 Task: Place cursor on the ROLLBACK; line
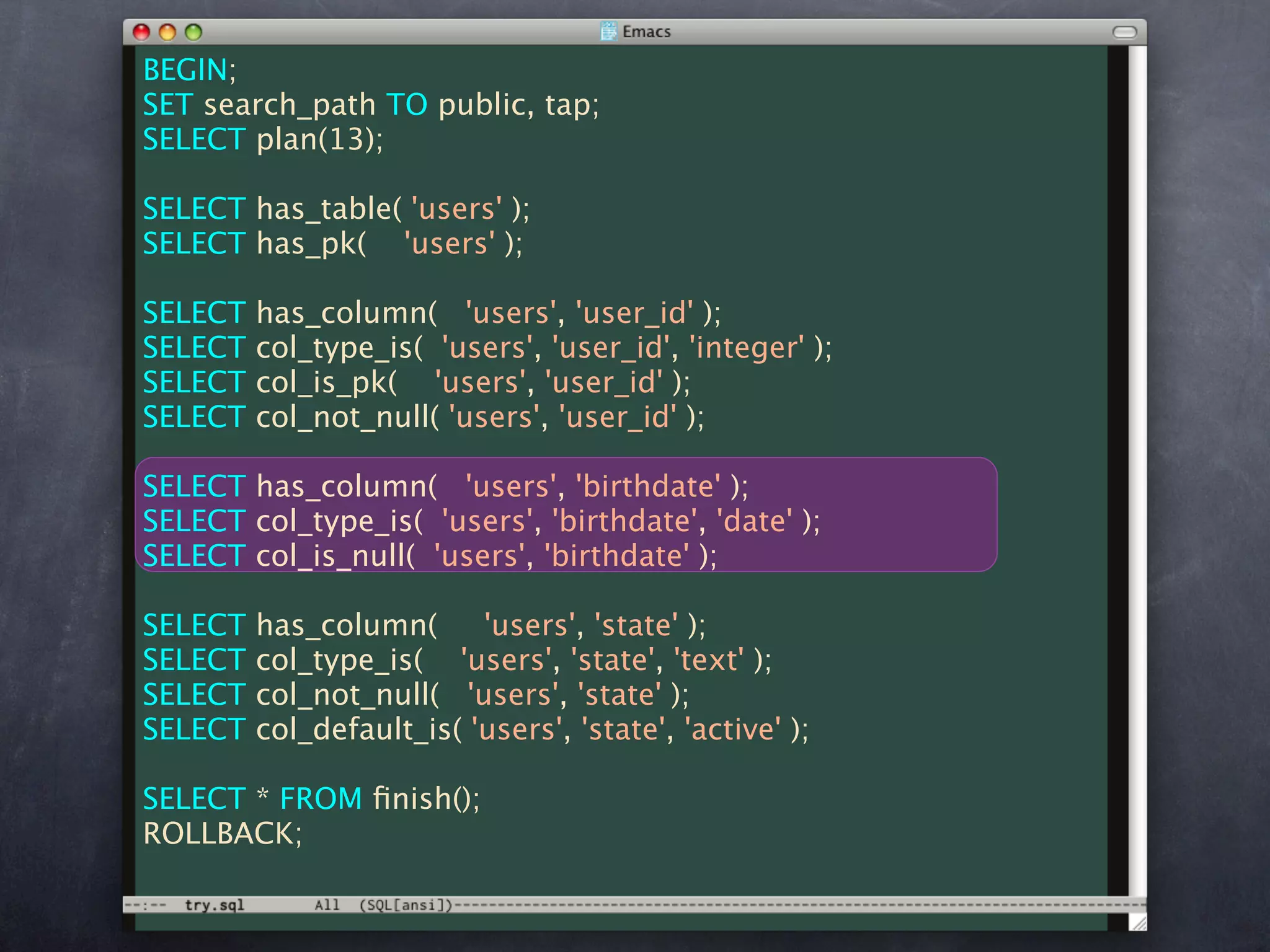pyautogui.click(x=222, y=834)
